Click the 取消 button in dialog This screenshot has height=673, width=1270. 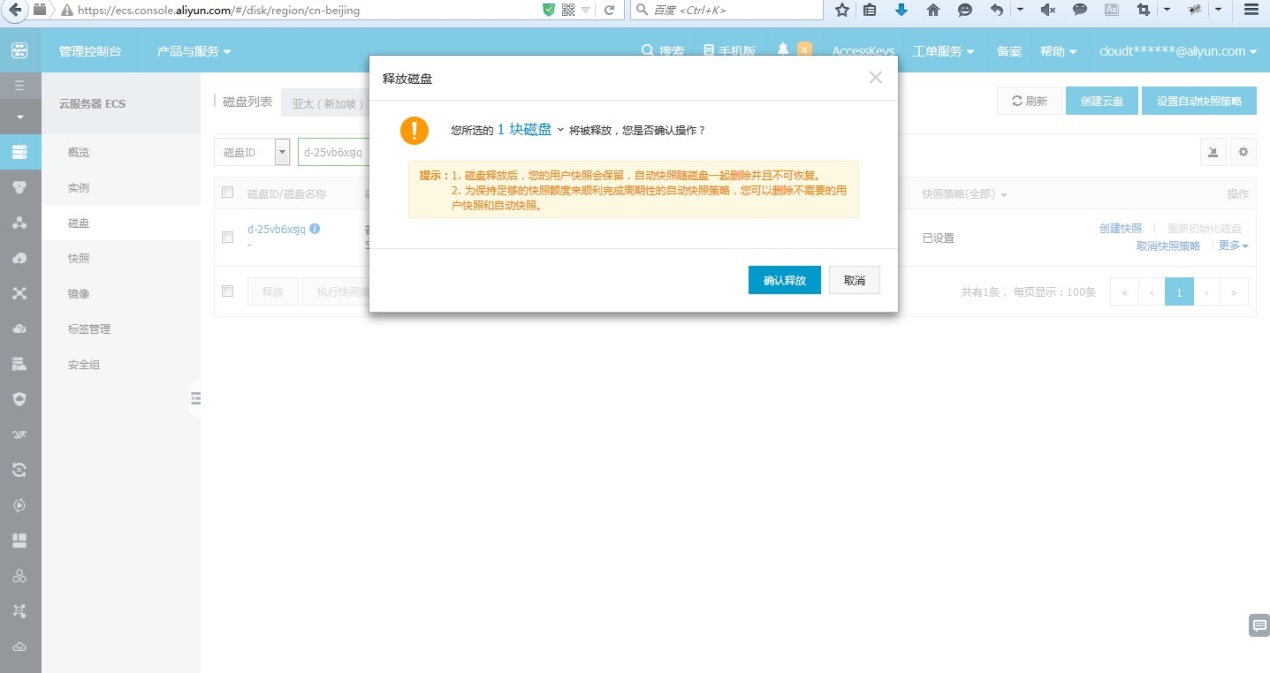[854, 280]
